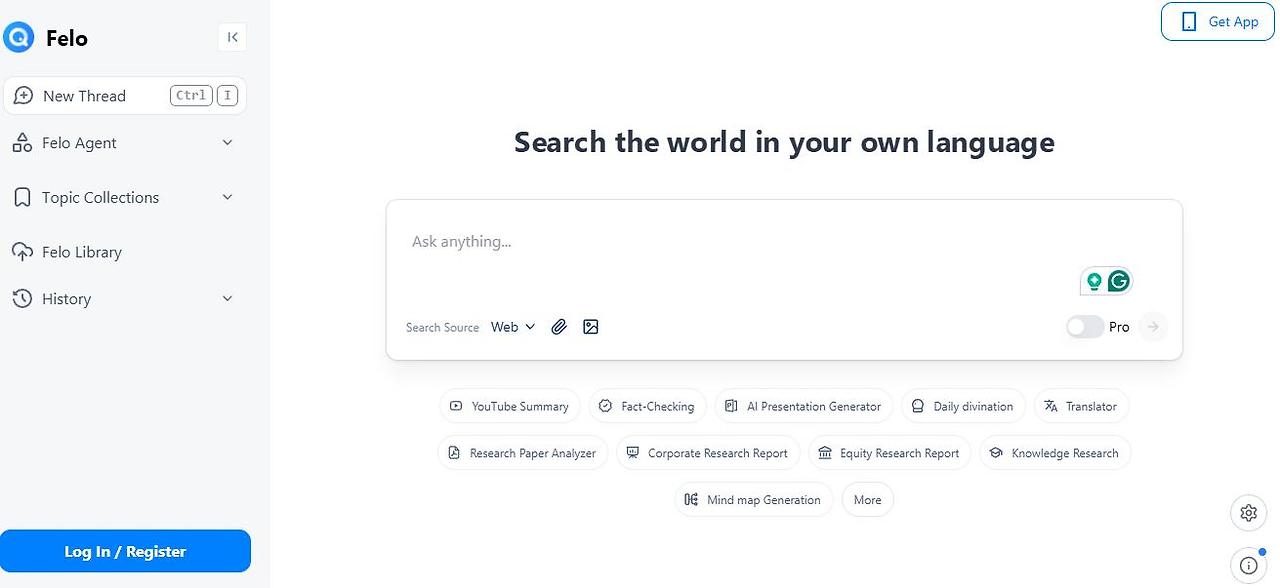Click the AI Presentation Generator slides icon
Screen dimensions: 1280x588
[x=731, y=406]
